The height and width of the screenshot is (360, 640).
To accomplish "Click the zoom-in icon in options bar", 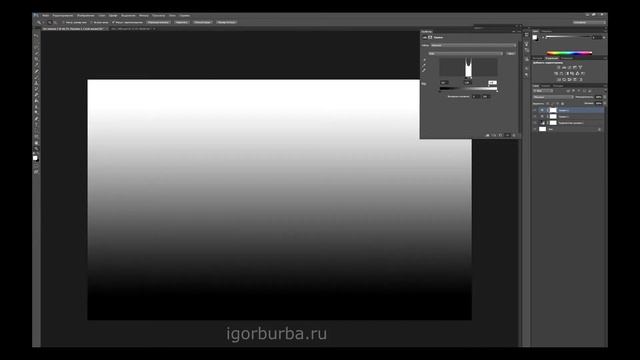I will 49,22.
